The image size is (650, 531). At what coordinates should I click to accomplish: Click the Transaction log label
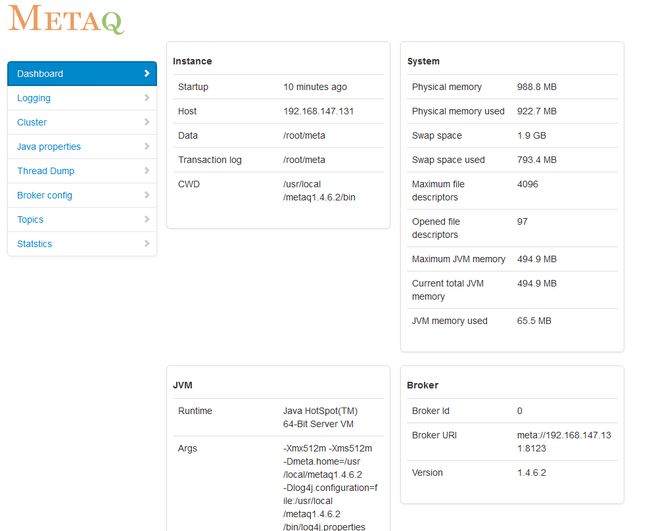pos(210,160)
